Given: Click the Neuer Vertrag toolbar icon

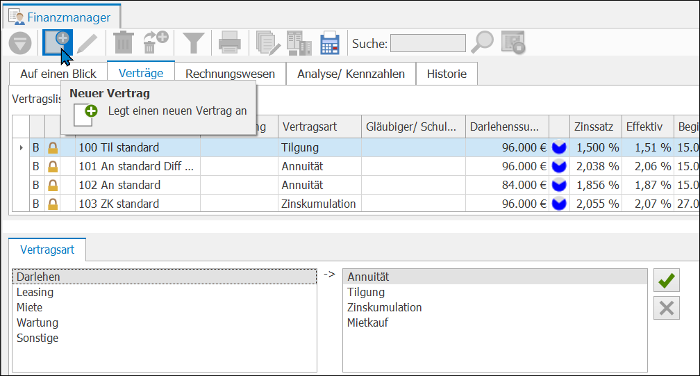Looking at the screenshot, I should [x=57, y=43].
